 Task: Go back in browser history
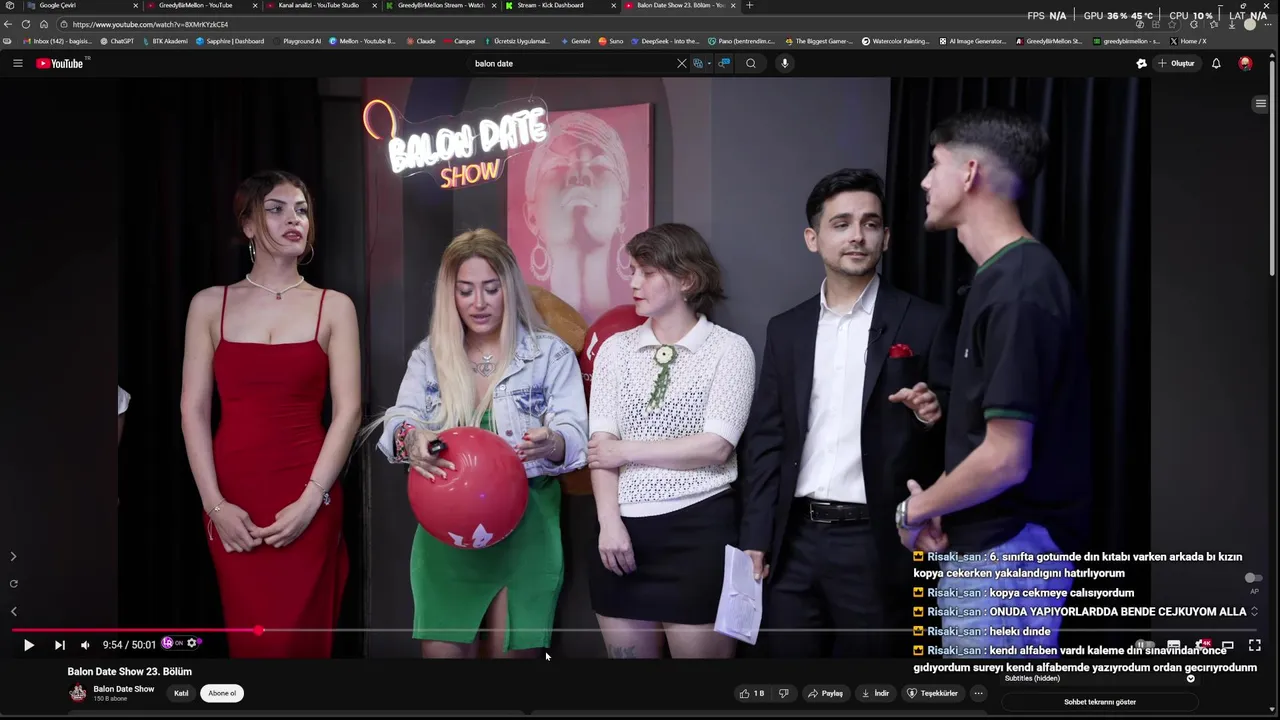click(x=8, y=24)
